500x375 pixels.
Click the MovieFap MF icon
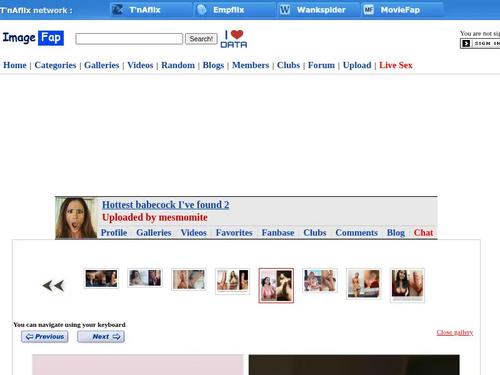point(368,10)
